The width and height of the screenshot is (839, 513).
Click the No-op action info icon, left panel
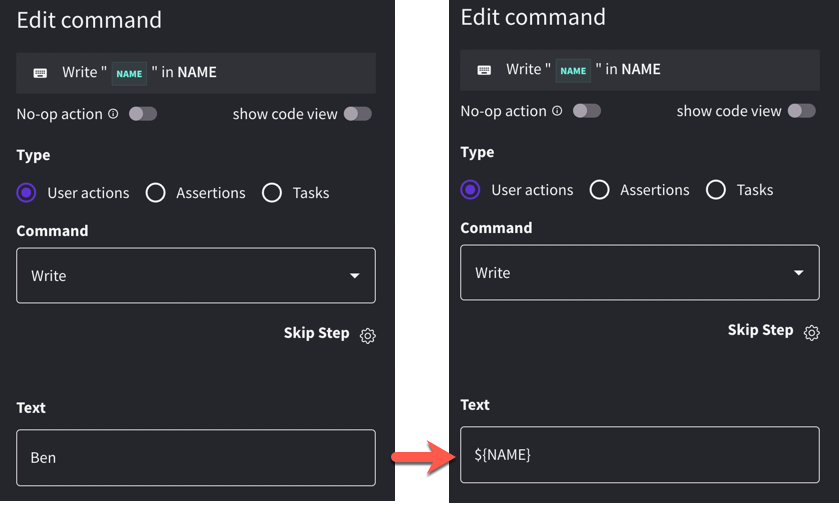113,114
